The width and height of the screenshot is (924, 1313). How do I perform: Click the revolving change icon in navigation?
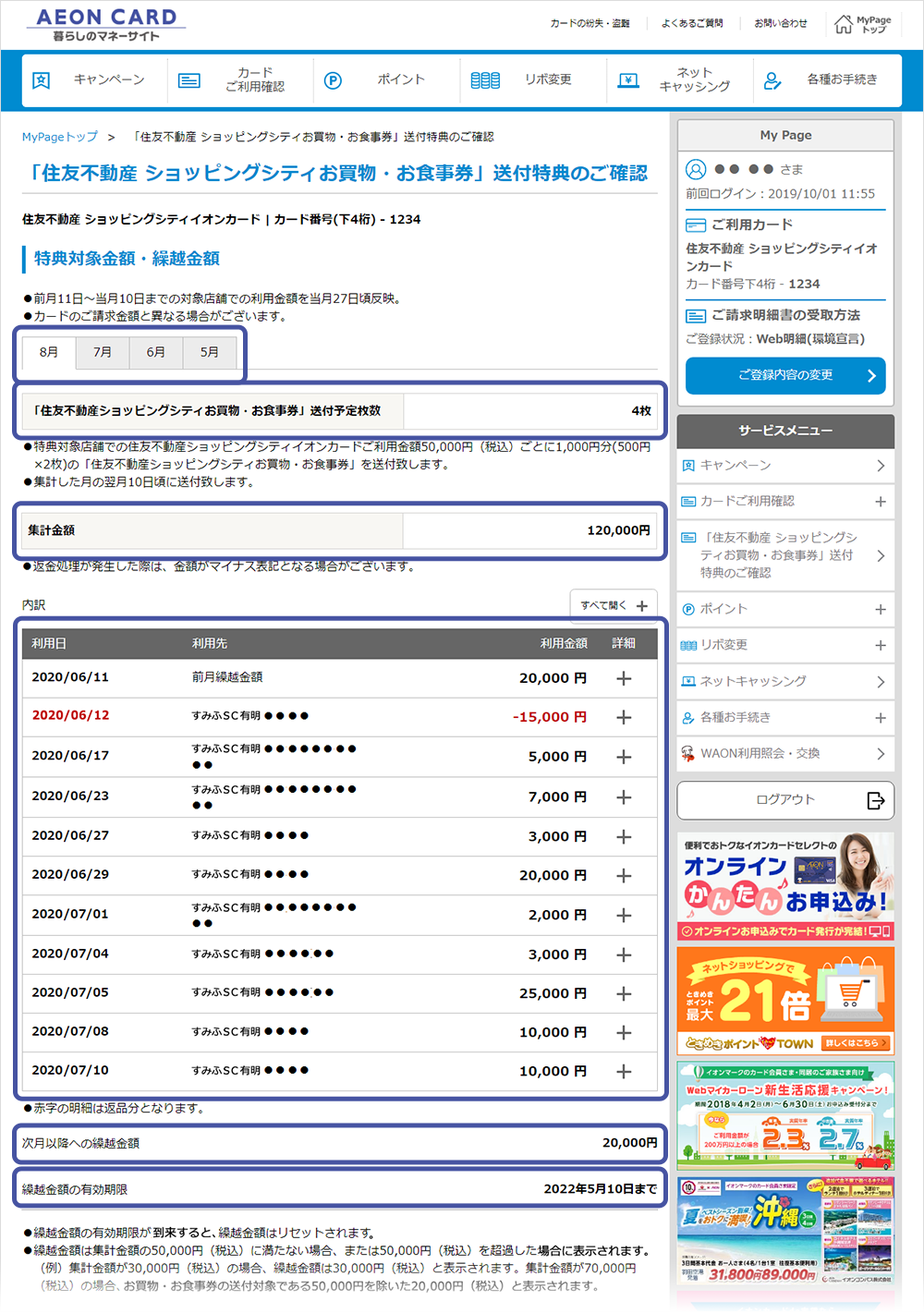click(x=485, y=80)
